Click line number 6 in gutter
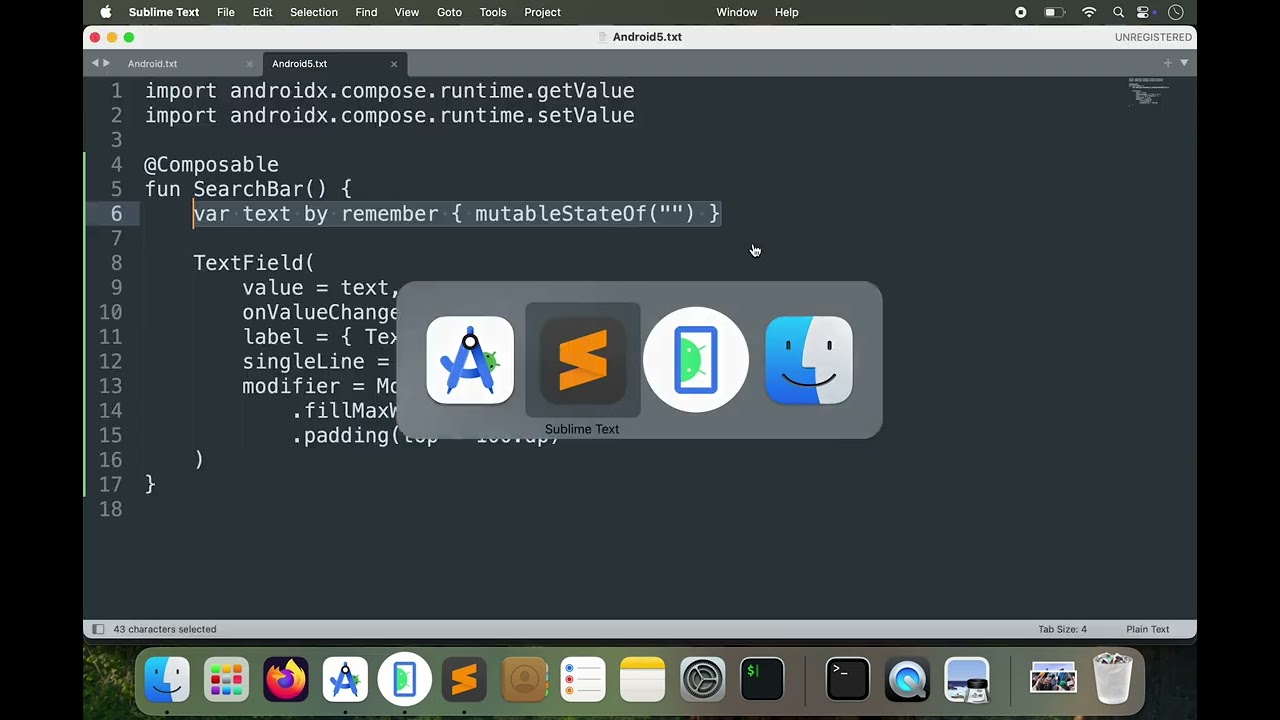The image size is (1280, 720). tap(117, 214)
